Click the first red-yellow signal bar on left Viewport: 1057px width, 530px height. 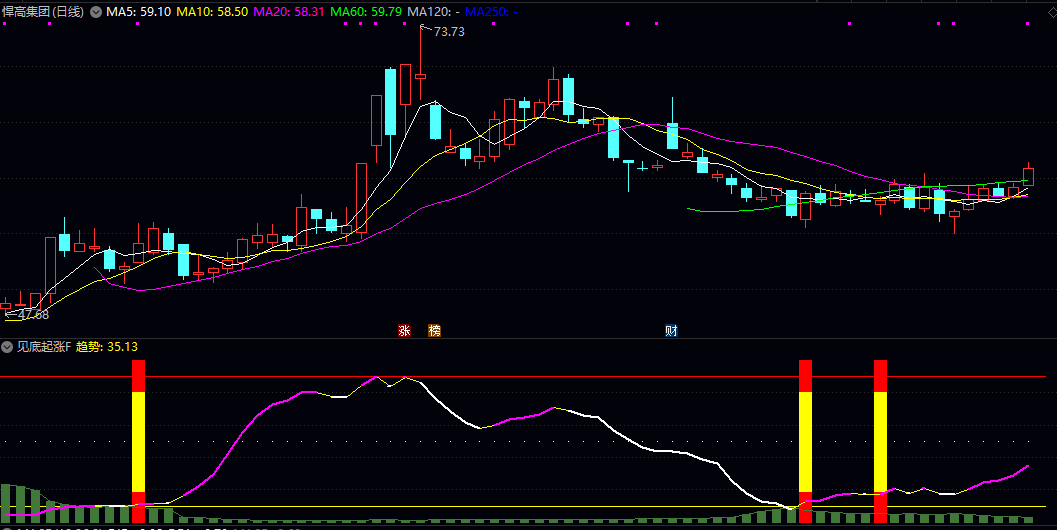(x=139, y=440)
